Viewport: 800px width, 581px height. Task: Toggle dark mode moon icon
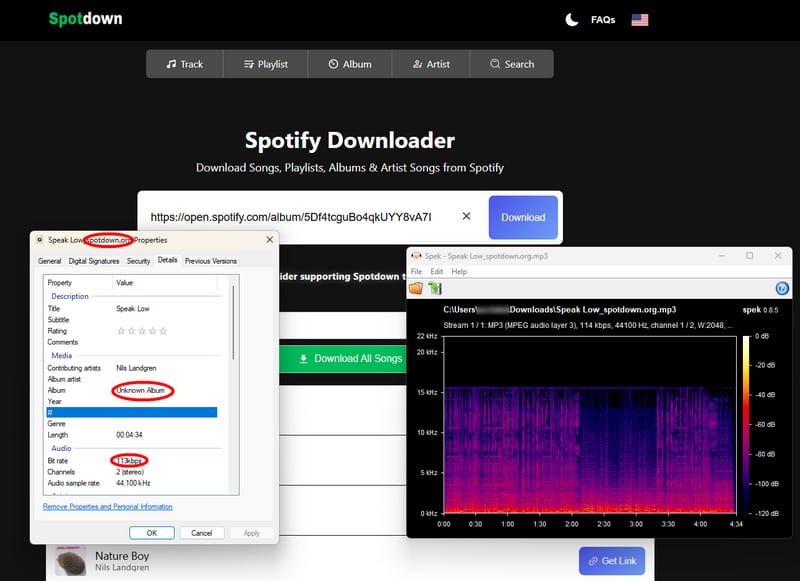pyautogui.click(x=571, y=20)
